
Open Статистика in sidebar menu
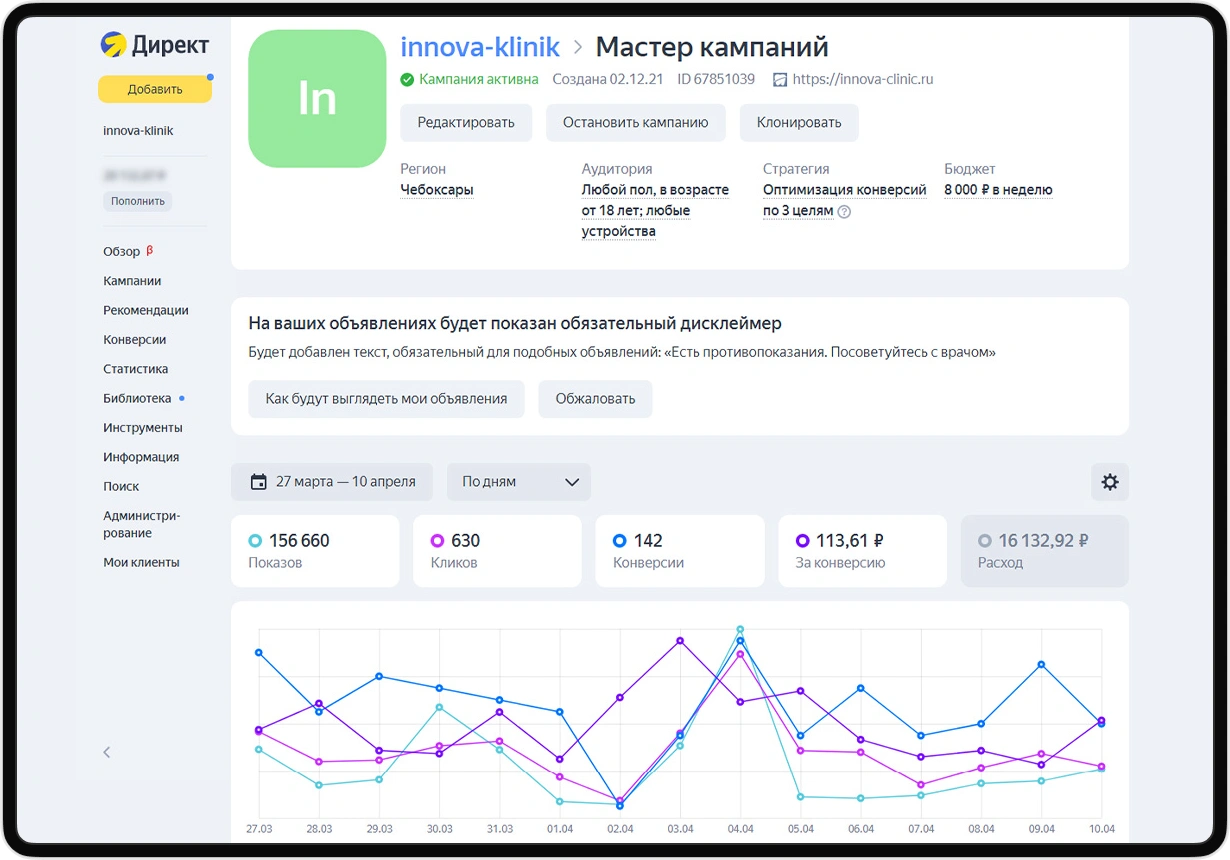[x=135, y=369]
